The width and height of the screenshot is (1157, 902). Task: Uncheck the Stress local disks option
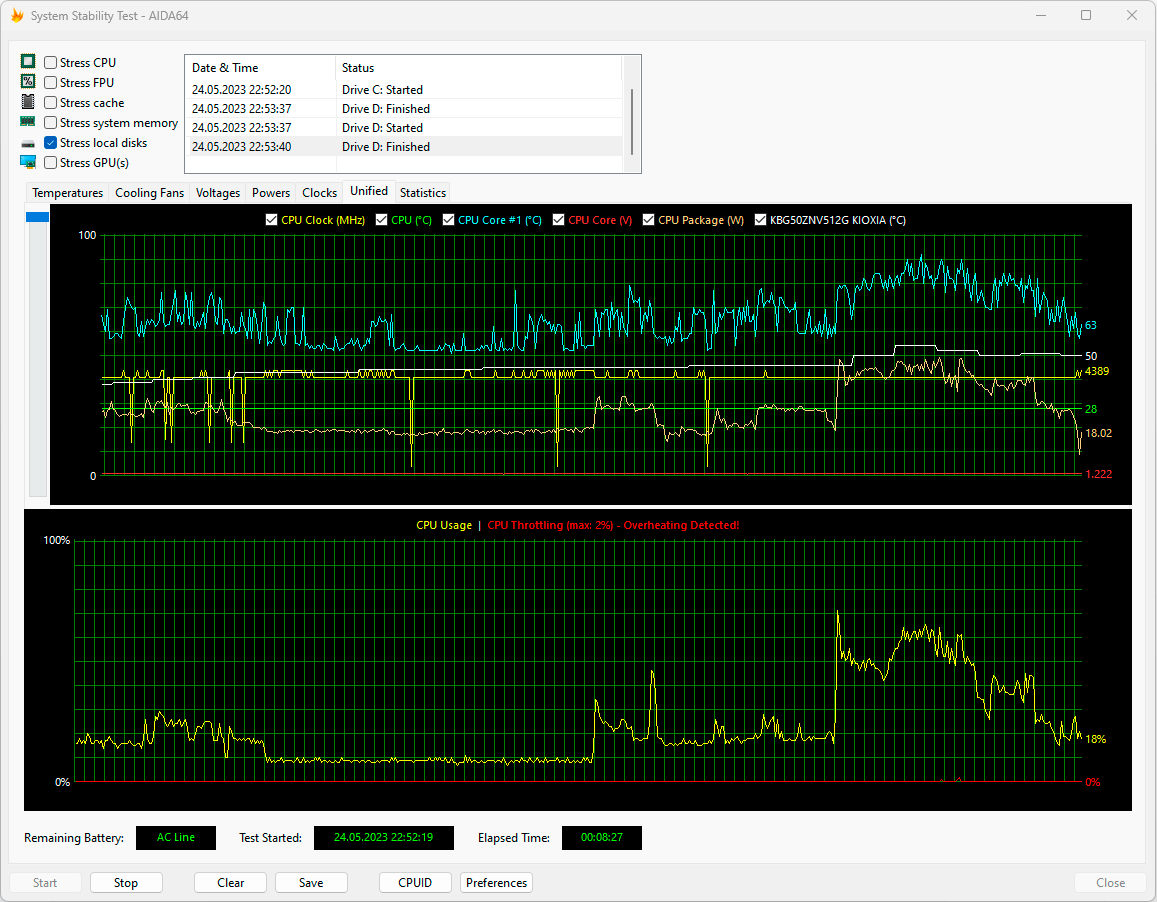51,143
